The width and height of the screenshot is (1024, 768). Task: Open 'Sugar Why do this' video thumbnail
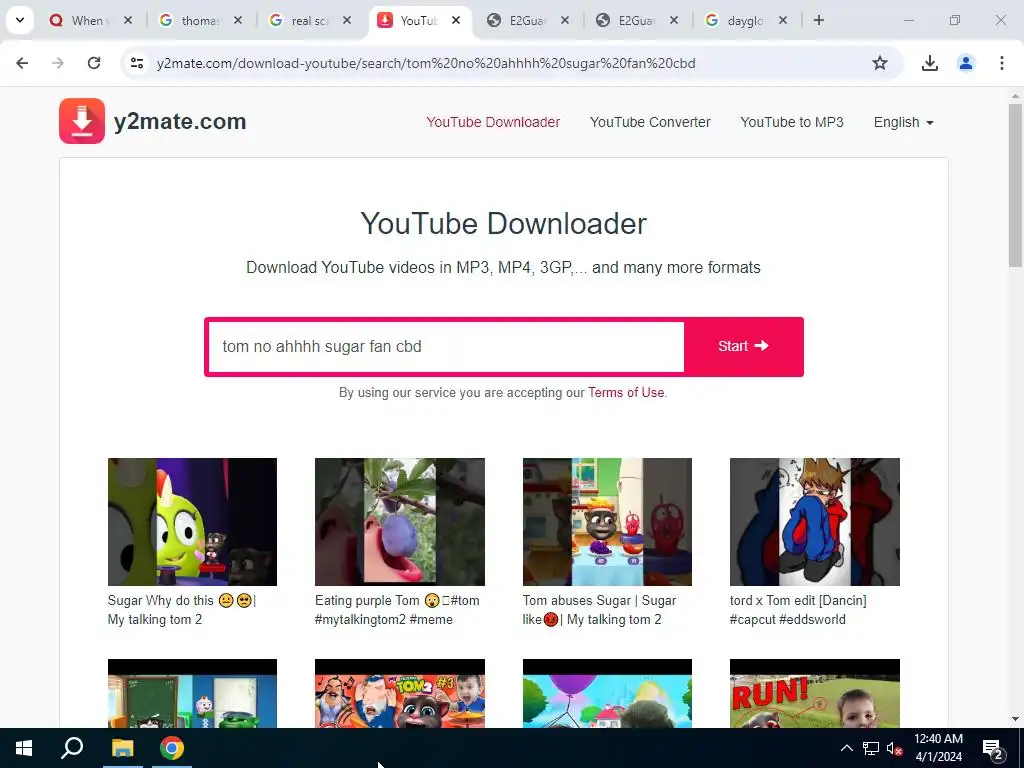pos(192,522)
